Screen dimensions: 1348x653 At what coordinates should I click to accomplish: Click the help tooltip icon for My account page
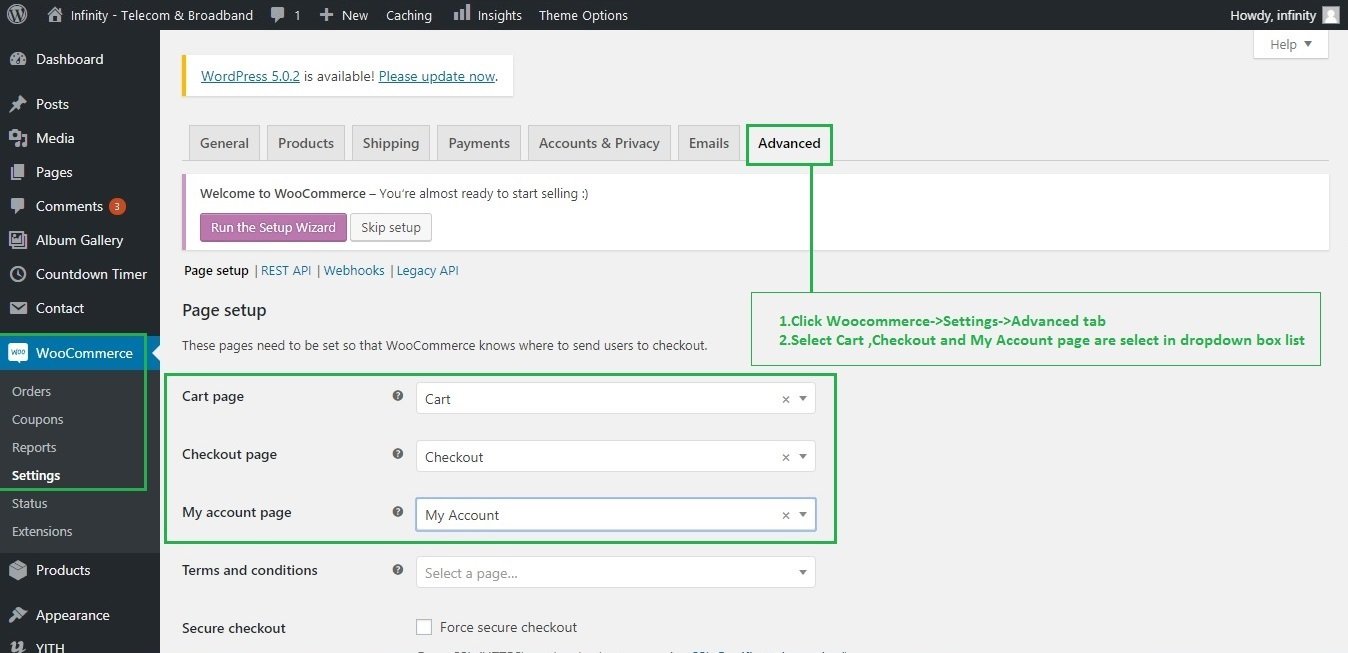398,512
